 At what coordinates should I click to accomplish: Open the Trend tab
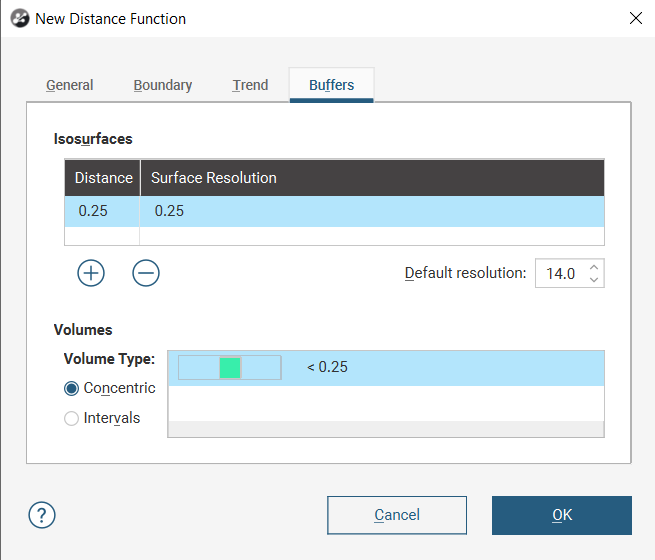pyautogui.click(x=250, y=85)
